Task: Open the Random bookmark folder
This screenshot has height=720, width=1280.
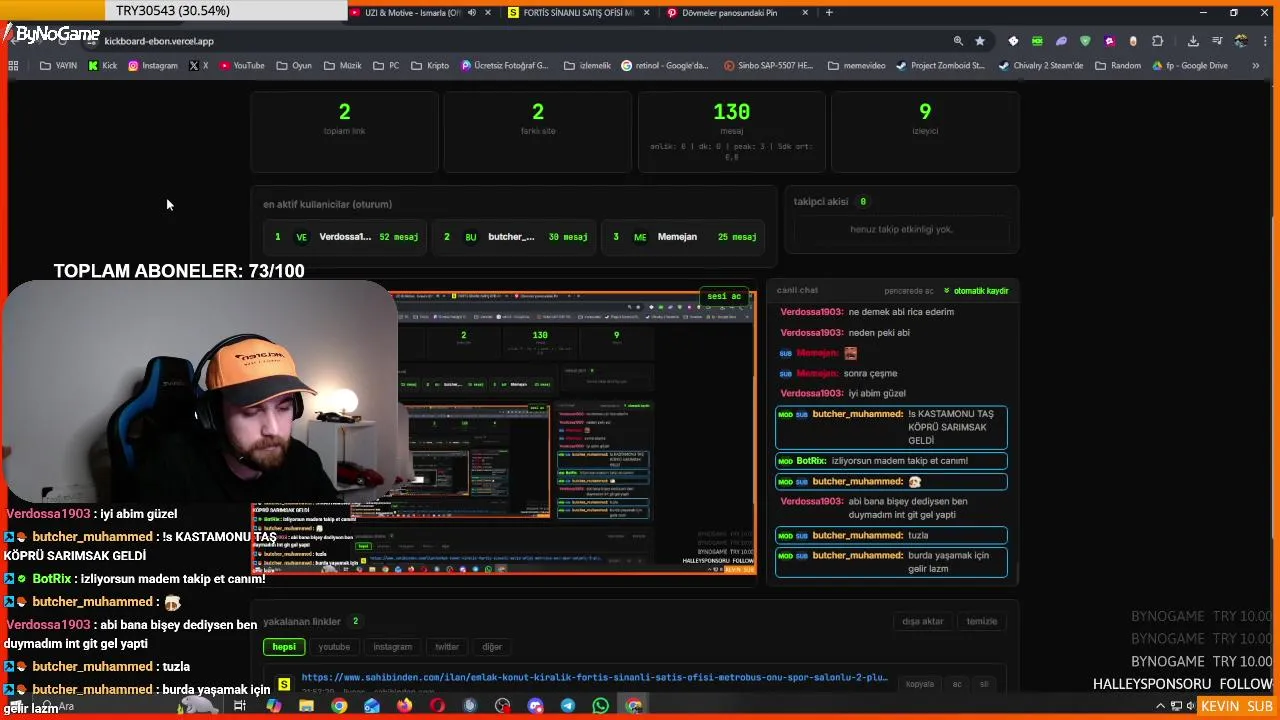Action: point(1117,66)
